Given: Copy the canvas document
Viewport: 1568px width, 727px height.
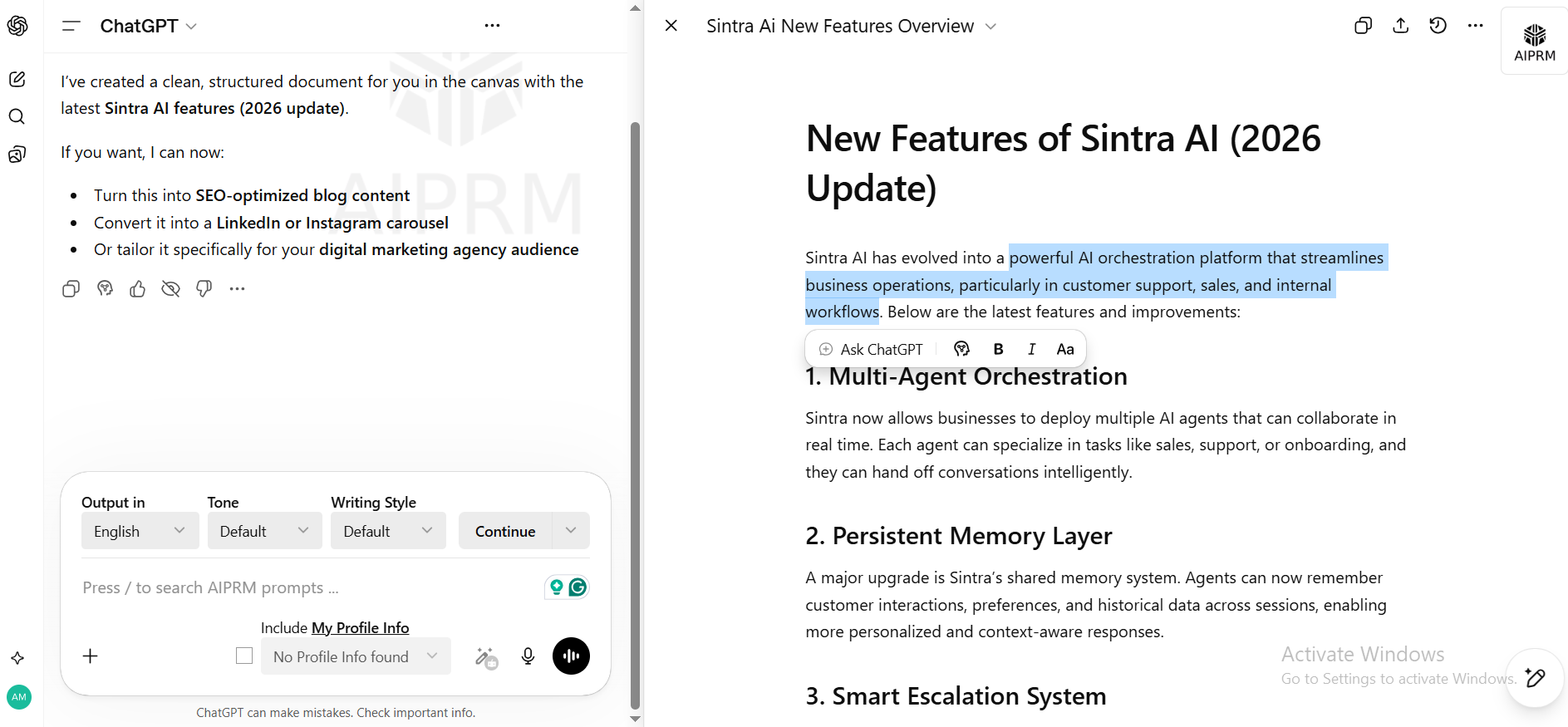Looking at the screenshot, I should [x=1363, y=26].
